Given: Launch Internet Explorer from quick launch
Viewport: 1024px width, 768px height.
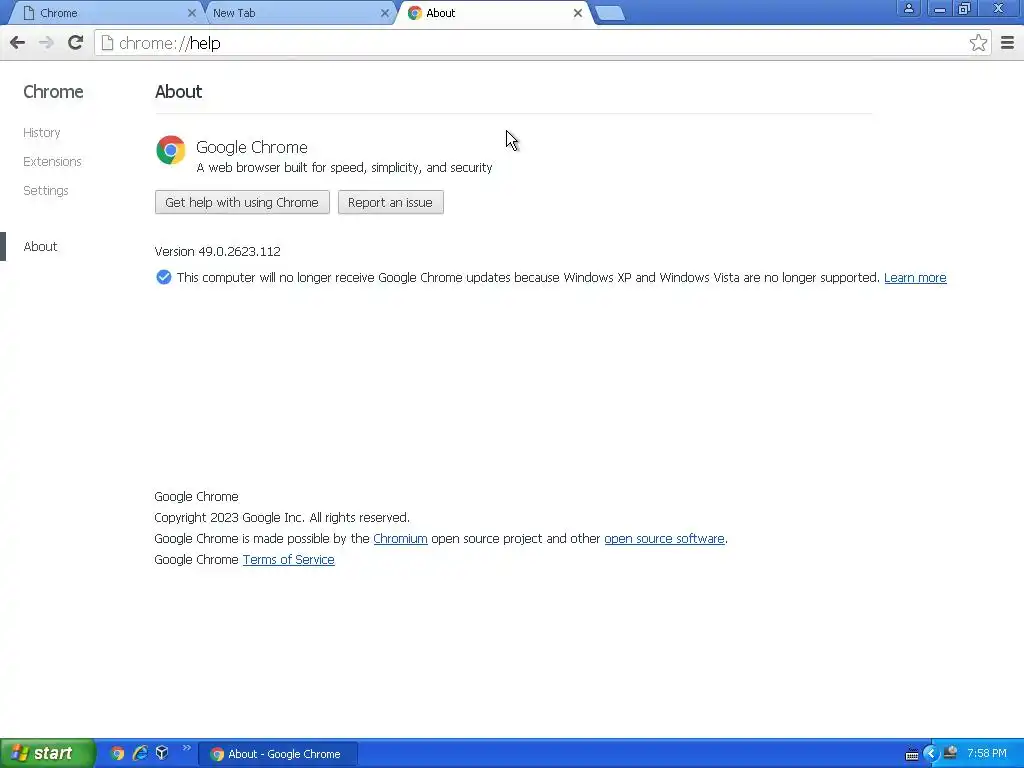Looking at the screenshot, I should 140,754.
